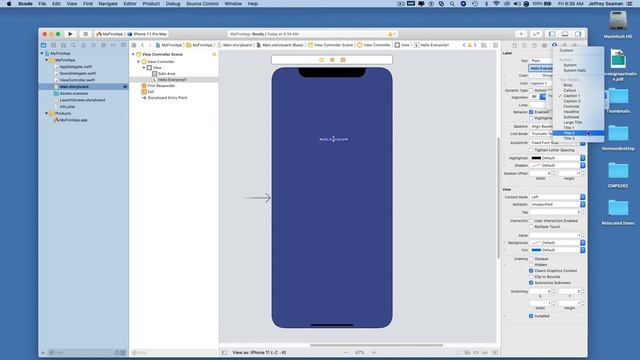Image resolution: width=640 pixels, height=360 pixels.
Task: Click the Library plus button in toolbar
Action: [521, 34]
